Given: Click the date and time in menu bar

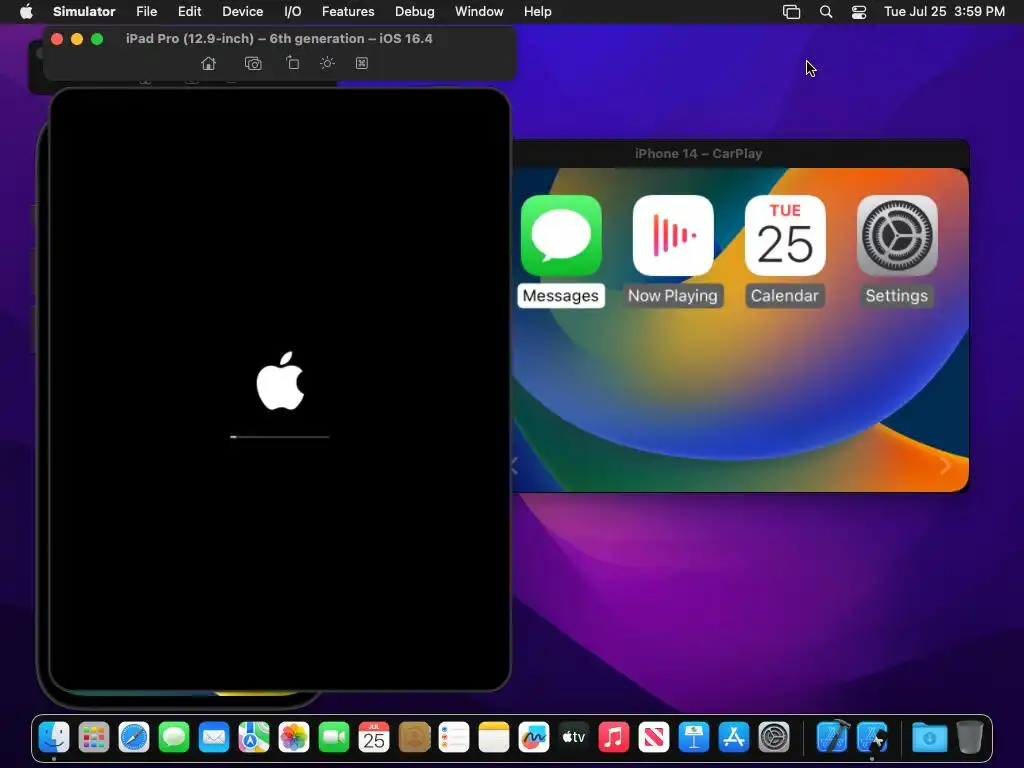Looking at the screenshot, I should 944,11.
